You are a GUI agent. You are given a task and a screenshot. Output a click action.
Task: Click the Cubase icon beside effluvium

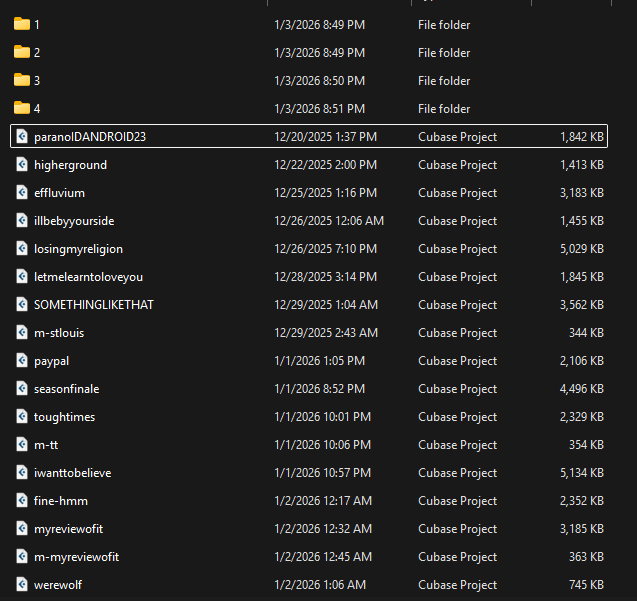pyautogui.click(x=22, y=192)
